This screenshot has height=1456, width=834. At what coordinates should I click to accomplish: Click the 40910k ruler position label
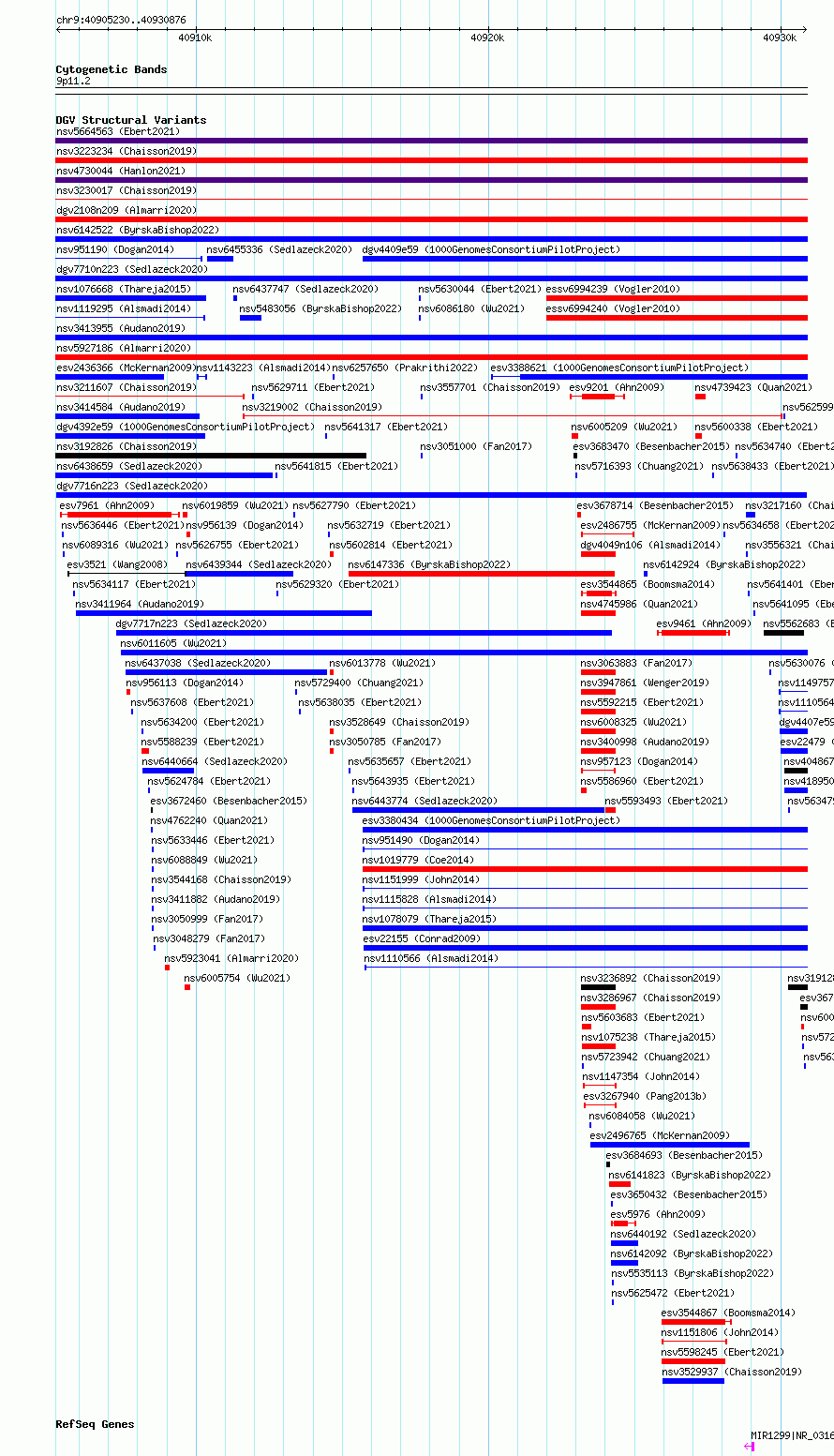[195, 38]
